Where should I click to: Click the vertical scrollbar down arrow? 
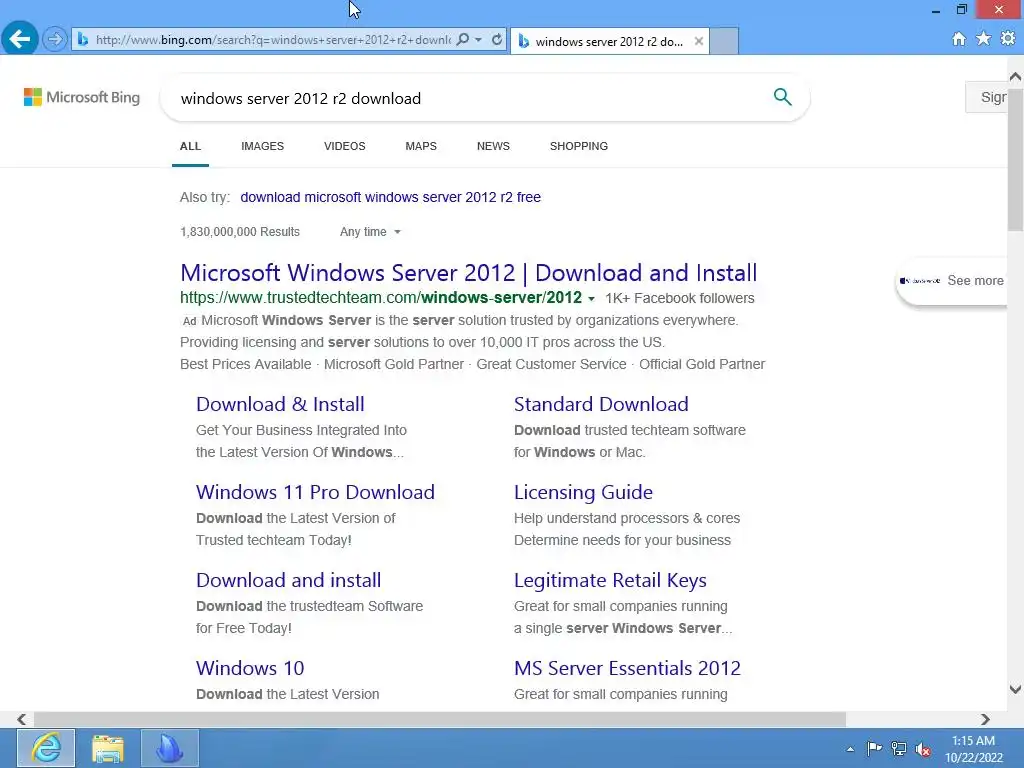(x=1015, y=689)
